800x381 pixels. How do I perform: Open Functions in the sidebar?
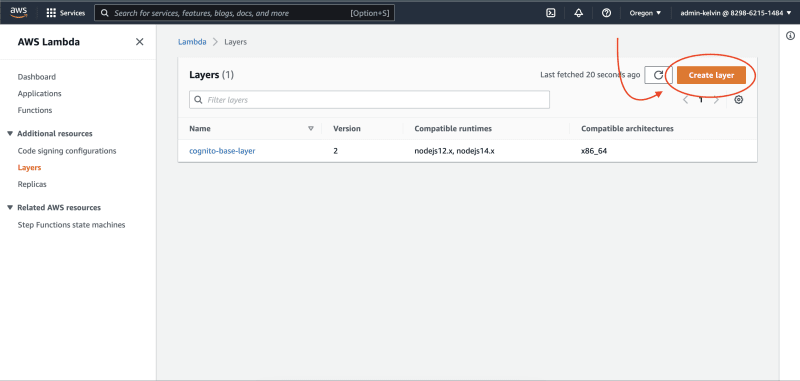35,110
